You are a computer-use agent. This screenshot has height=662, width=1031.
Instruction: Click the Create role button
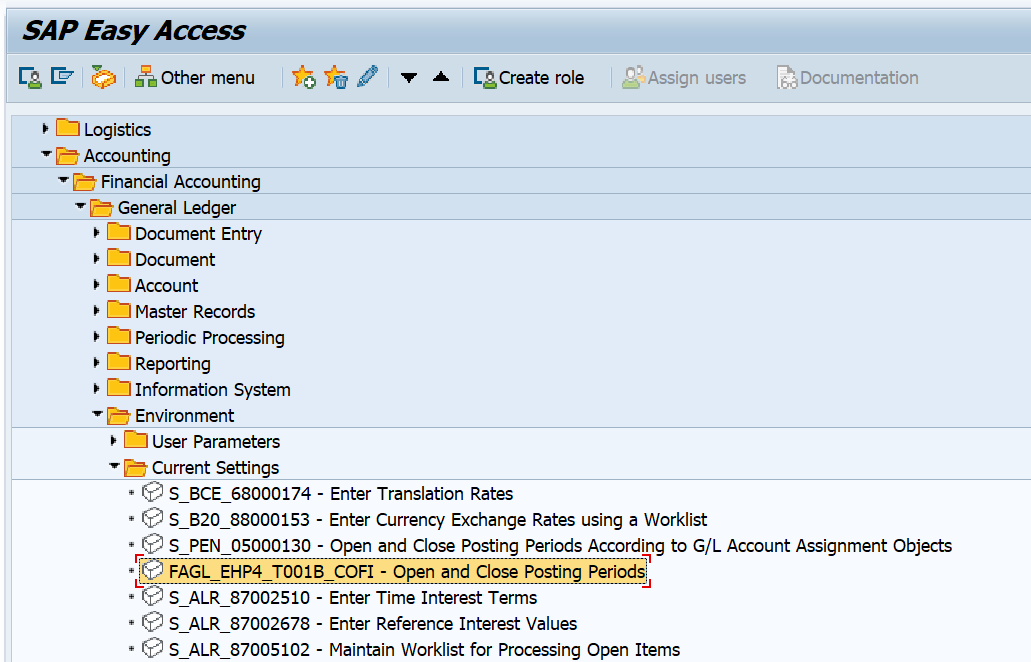(529, 78)
